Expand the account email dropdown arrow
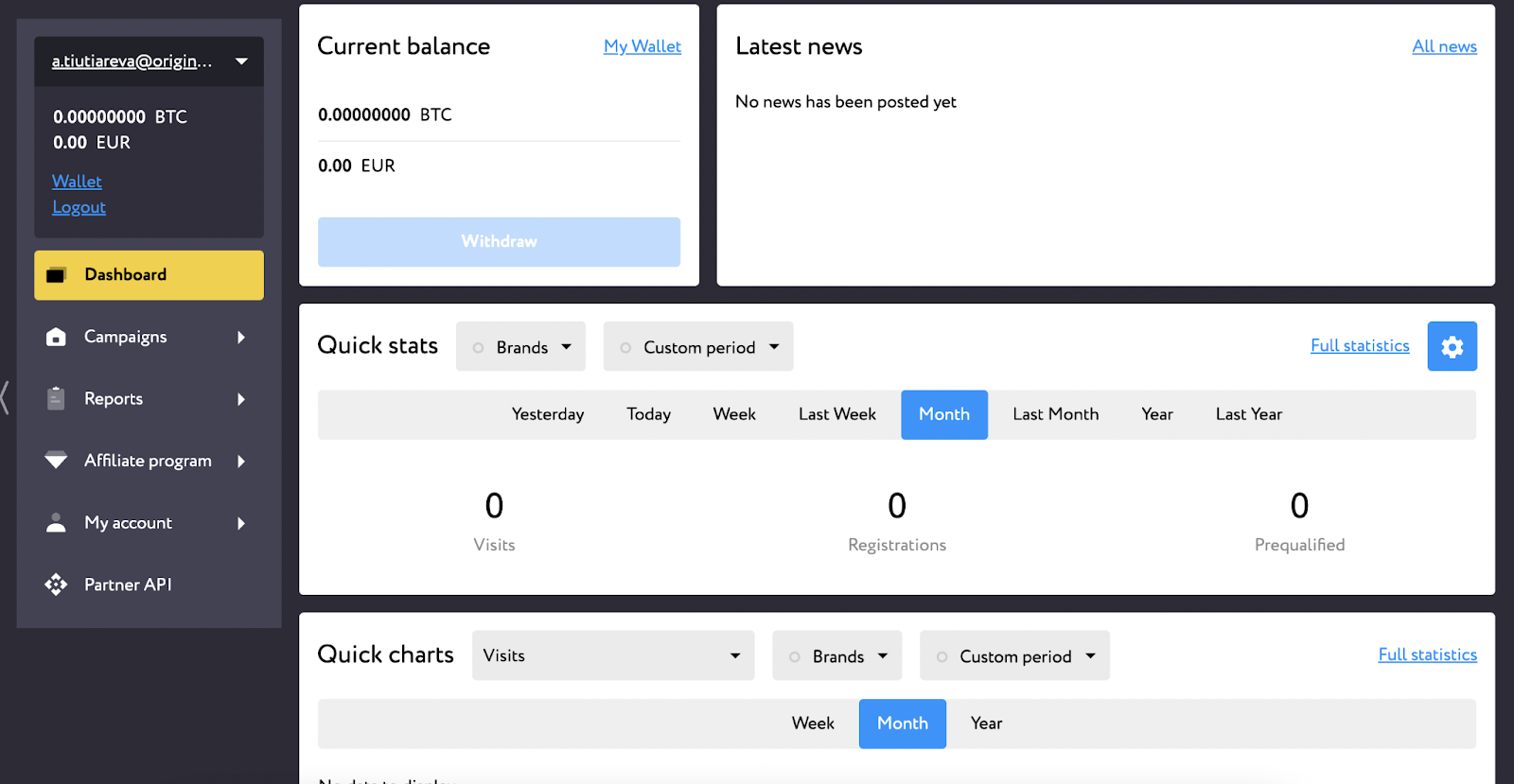The image size is (1514, 784). (242, 61)
